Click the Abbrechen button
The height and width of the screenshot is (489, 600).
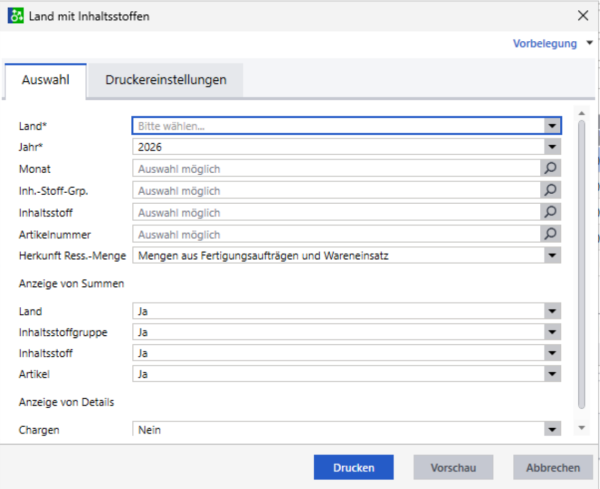(553, 468)
